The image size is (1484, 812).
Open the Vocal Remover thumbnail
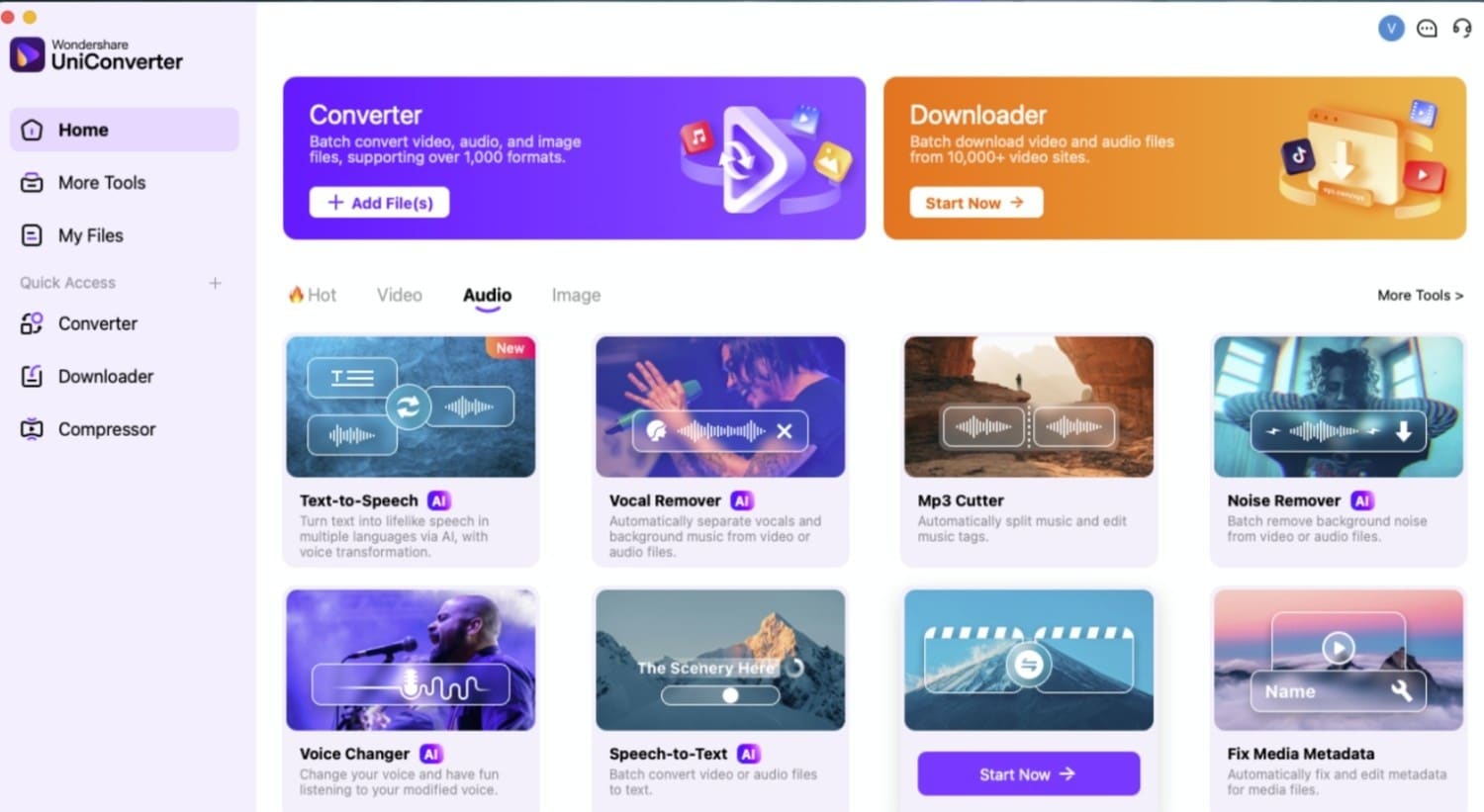[x=720, y=406]
